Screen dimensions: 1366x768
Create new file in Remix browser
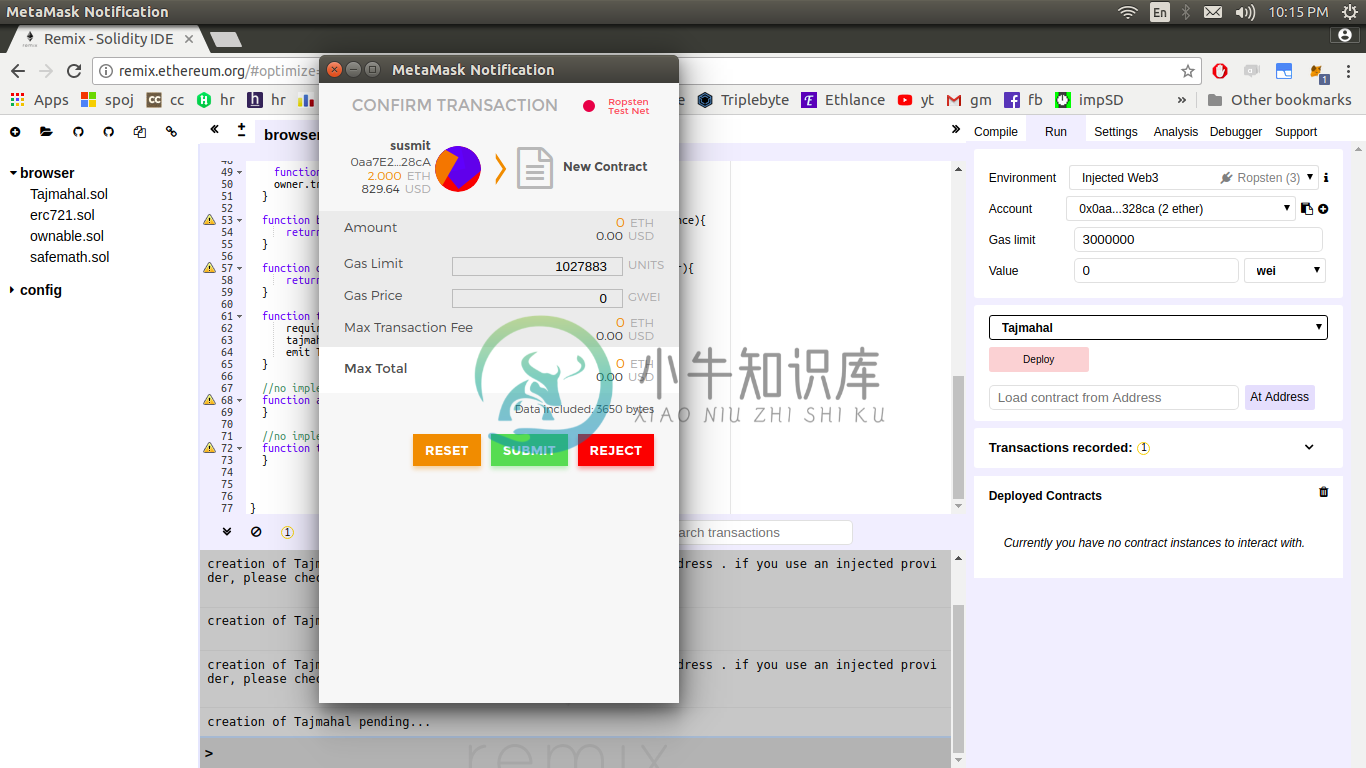click(x=15, y=132)
